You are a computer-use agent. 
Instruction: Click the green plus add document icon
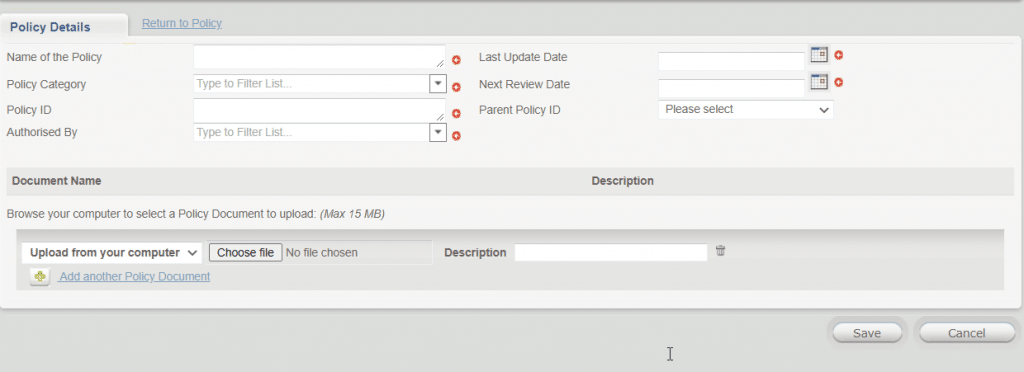[x=39, y=277]
